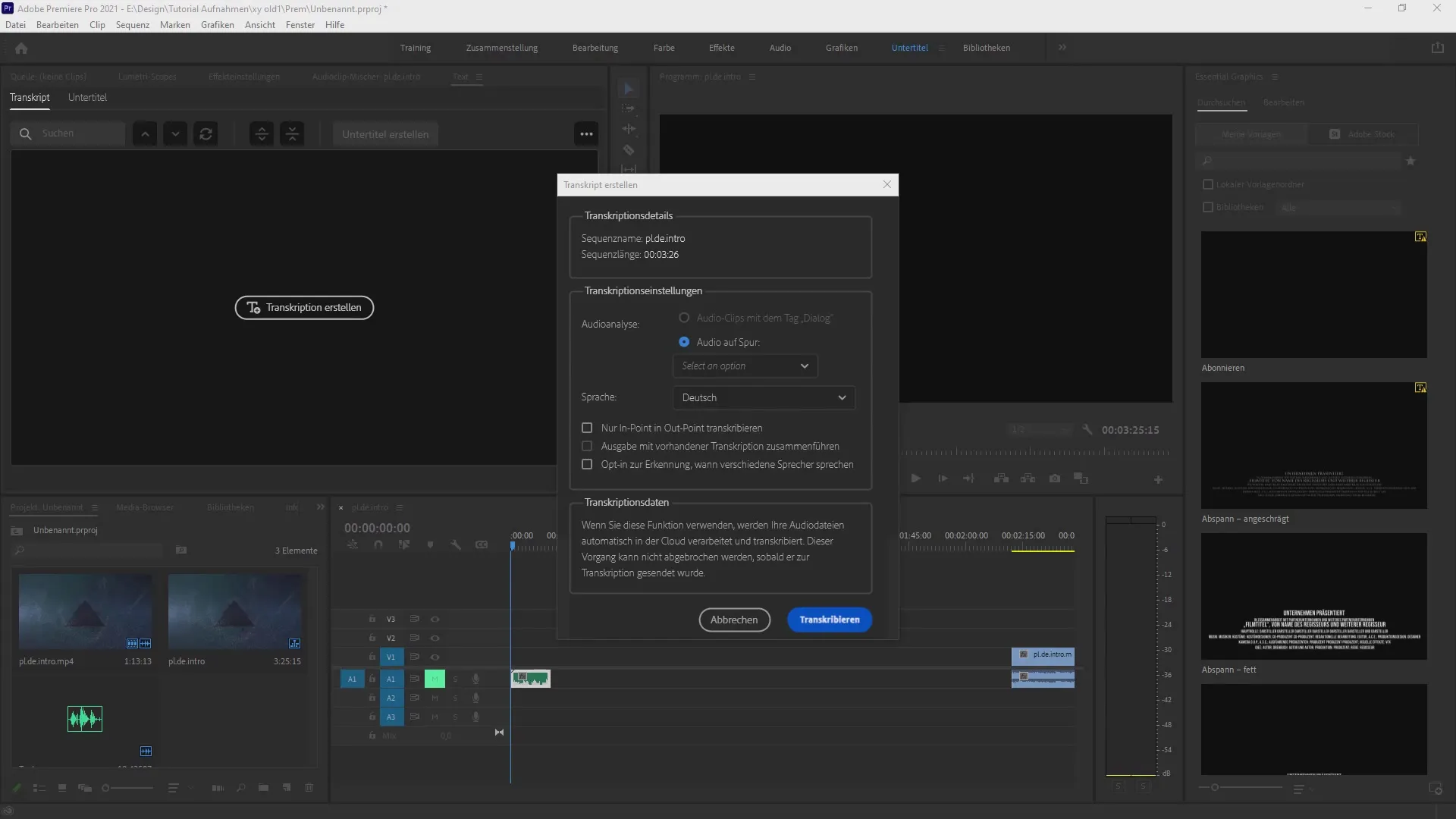The image size is (1456, 819).
Task: Check 'Opt-in zur Erkennung' speakers checkbox
Action: [587, 464]
